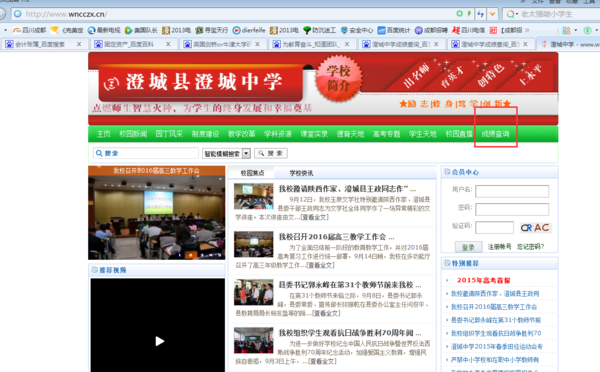Select the 高考专题 navigation item
This screenshot has height=372, width=600.
pyautogui.click(x=386, y=134)
